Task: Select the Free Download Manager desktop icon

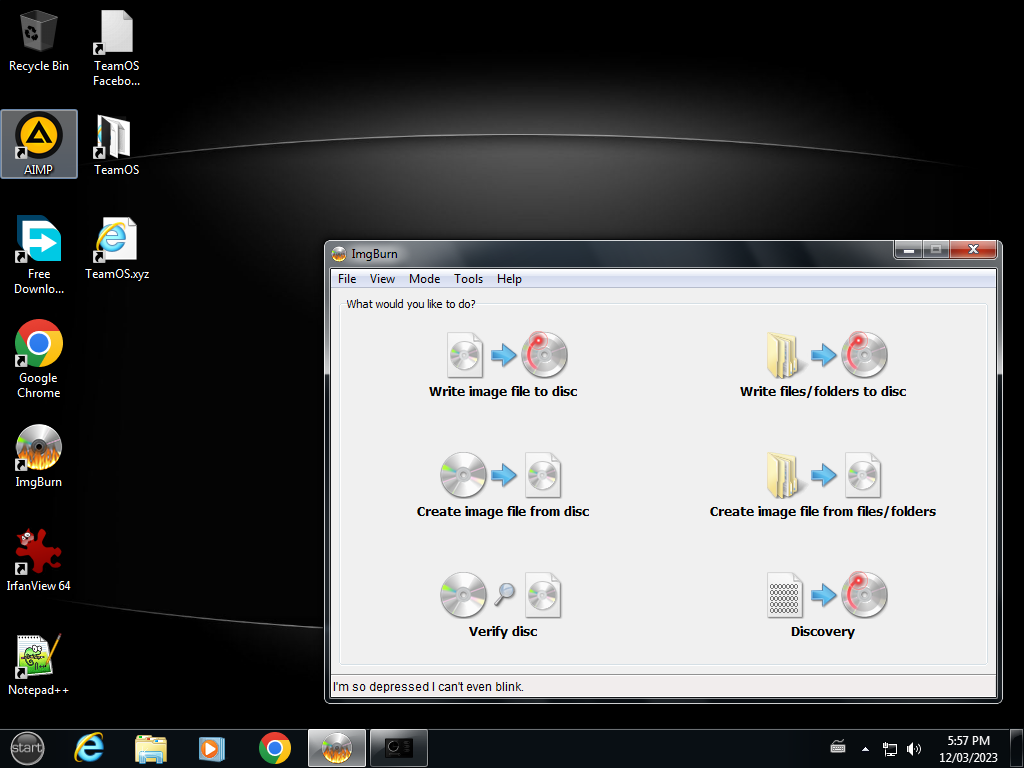Action: pos(39,255)
